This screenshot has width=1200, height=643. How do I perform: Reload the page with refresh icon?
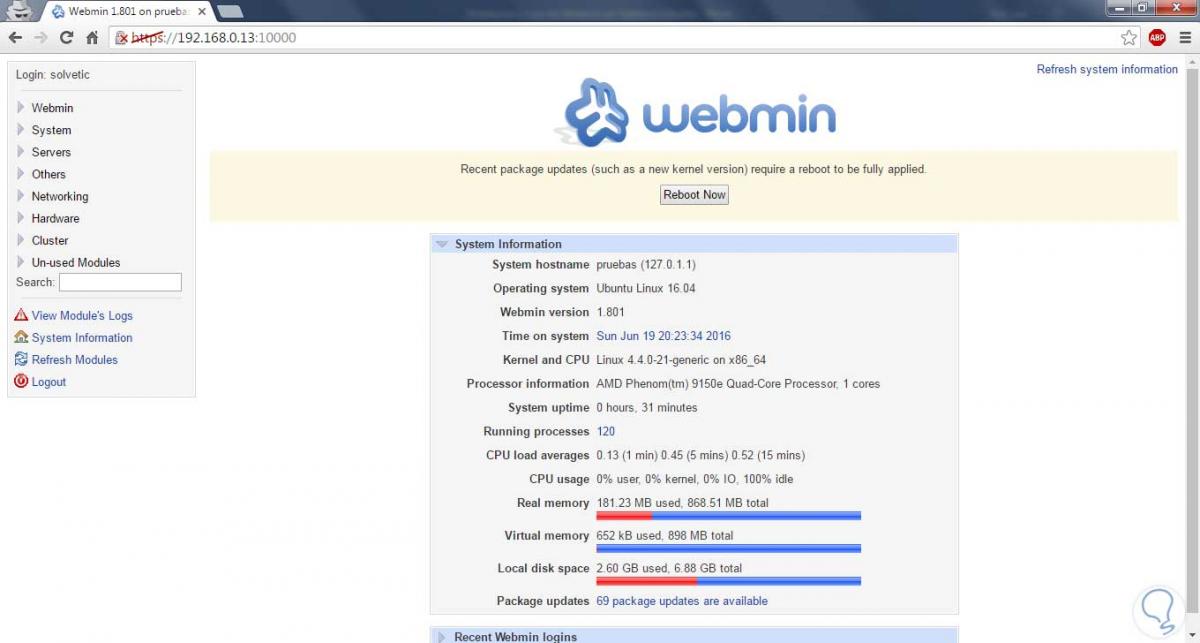67,37
